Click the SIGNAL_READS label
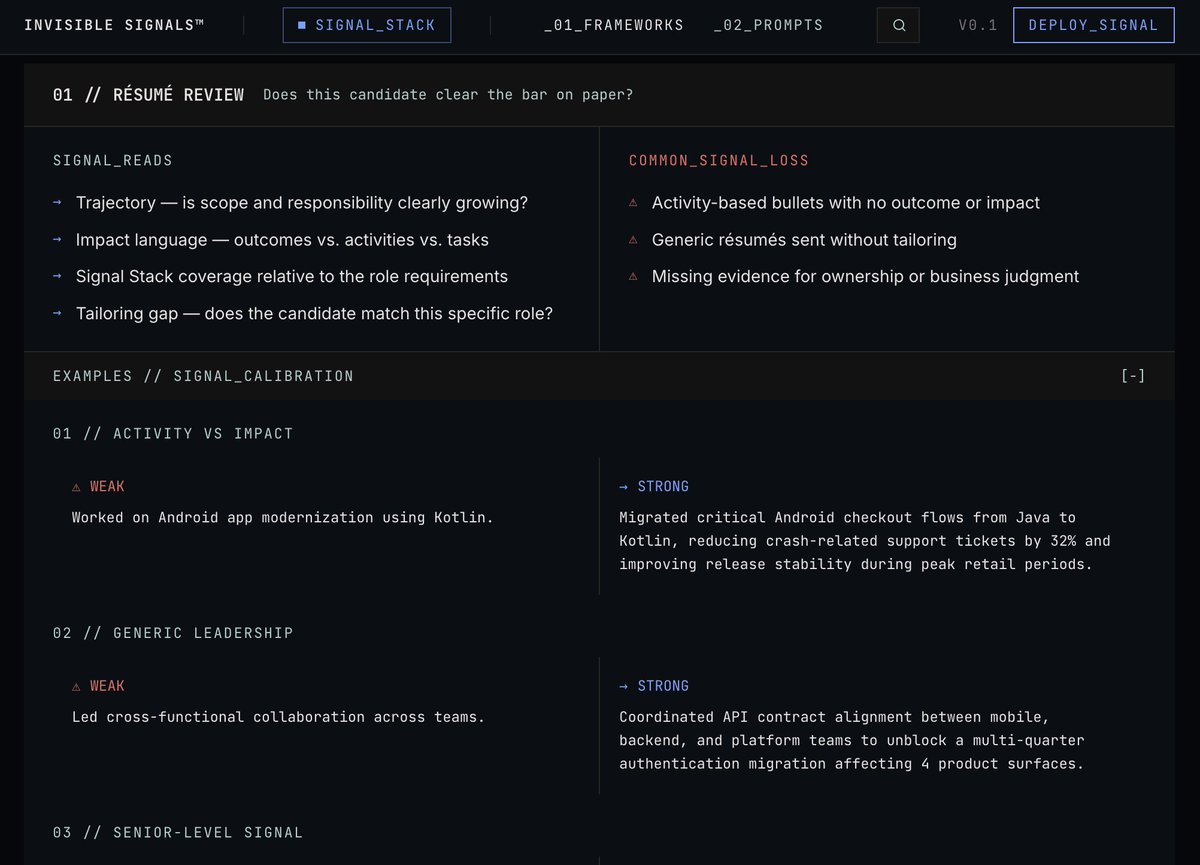This screenshot has width=1200, height=865. pyautogui.click(x=113, y=160)
